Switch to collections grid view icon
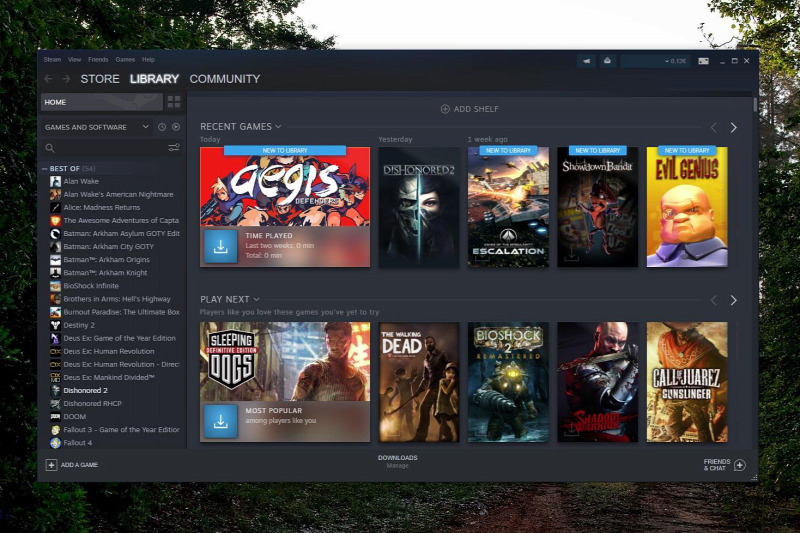 tap(173, 102)
